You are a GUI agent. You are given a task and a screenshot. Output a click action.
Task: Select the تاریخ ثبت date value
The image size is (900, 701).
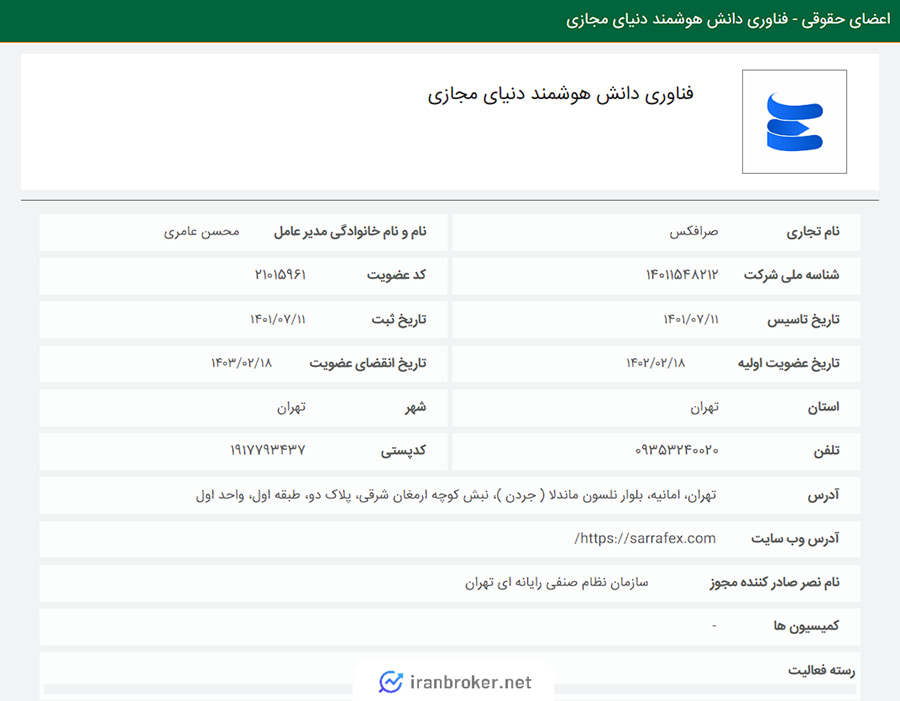(278, 319)
